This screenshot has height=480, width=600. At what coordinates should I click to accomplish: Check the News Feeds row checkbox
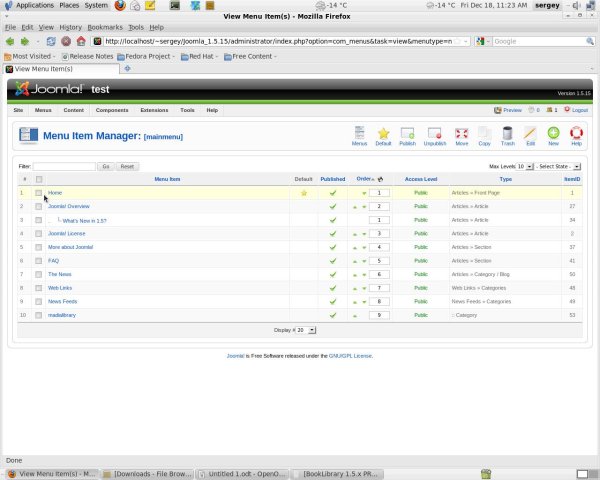point(38,302)
